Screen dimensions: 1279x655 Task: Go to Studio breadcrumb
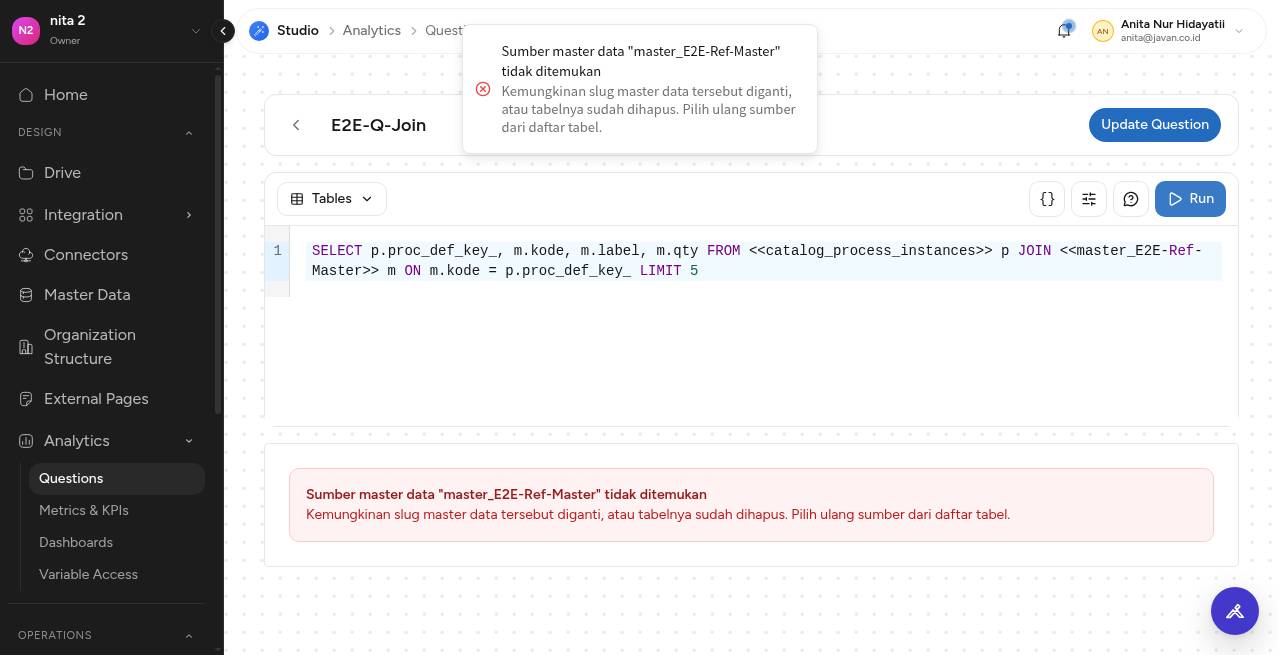click(x=298, y=31)
